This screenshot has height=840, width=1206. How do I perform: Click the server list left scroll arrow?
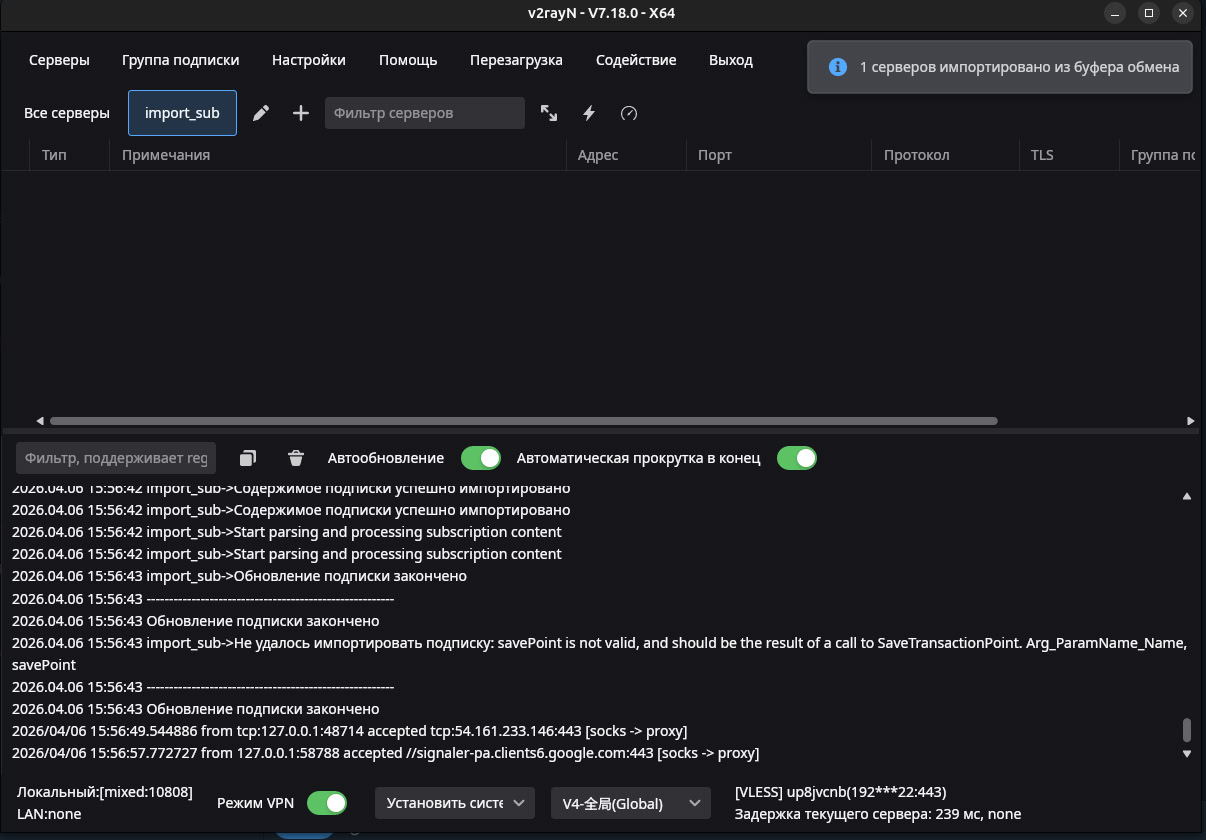click(x=40, y=421)
